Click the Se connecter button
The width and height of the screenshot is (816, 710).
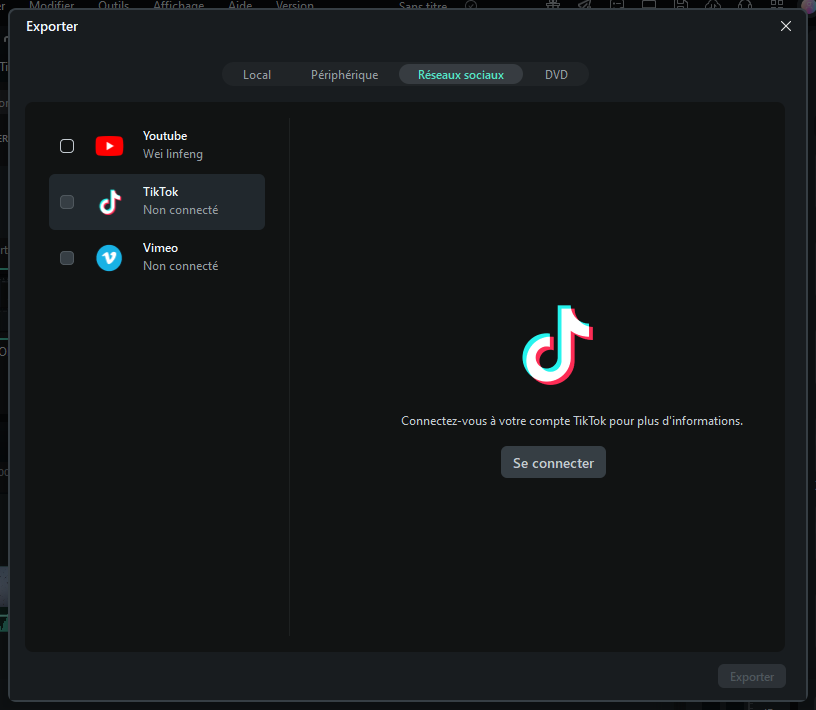click(x=553, y=462)
